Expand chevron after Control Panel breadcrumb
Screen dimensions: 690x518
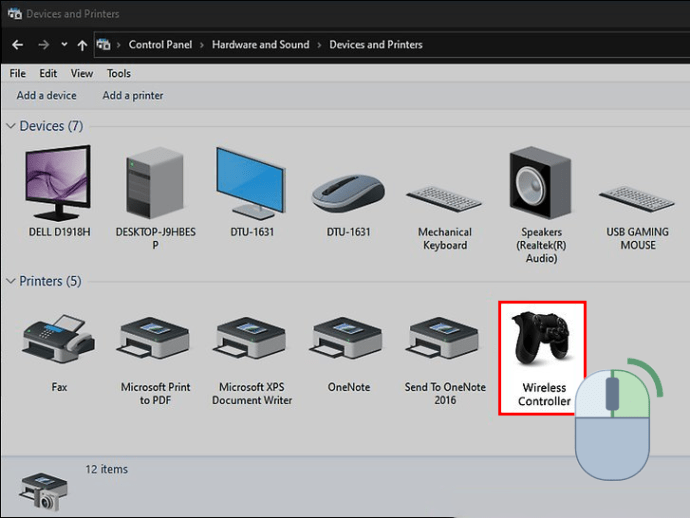click(x=202, y=45)
